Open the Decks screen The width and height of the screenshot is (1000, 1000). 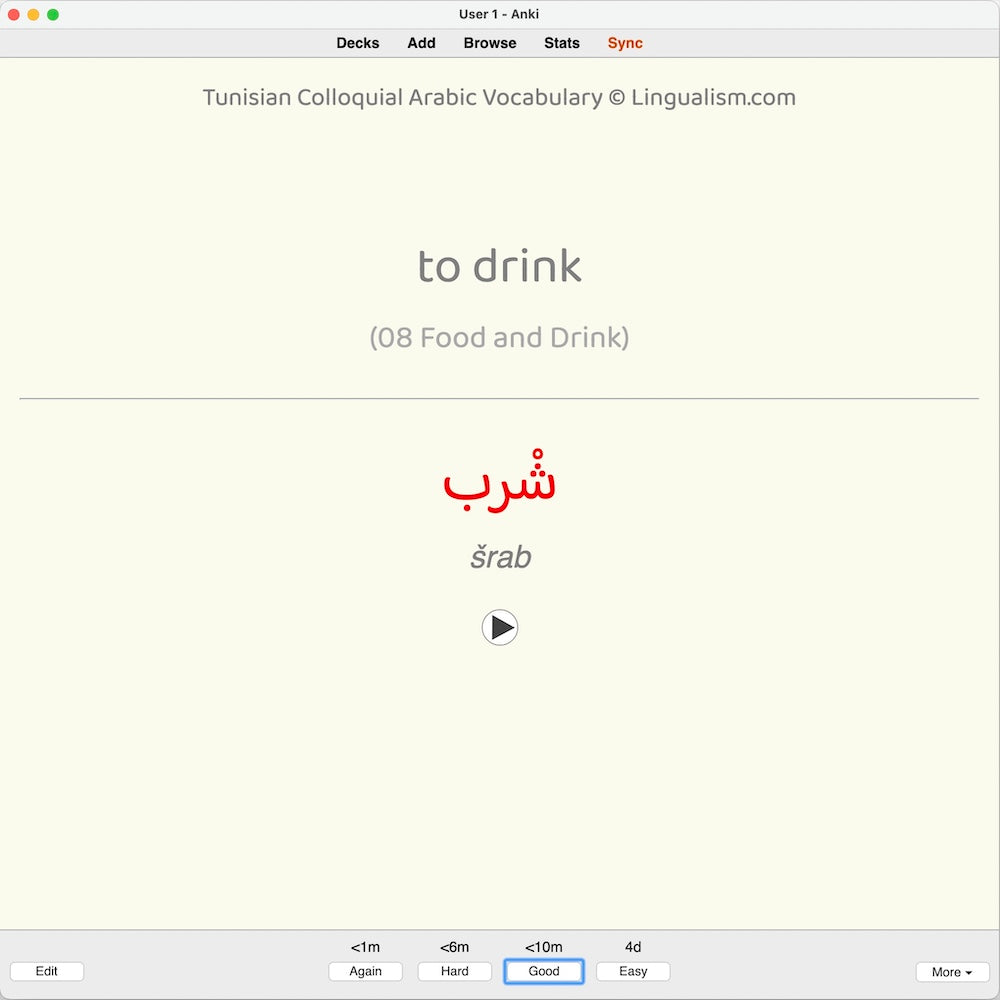(357, 43)
